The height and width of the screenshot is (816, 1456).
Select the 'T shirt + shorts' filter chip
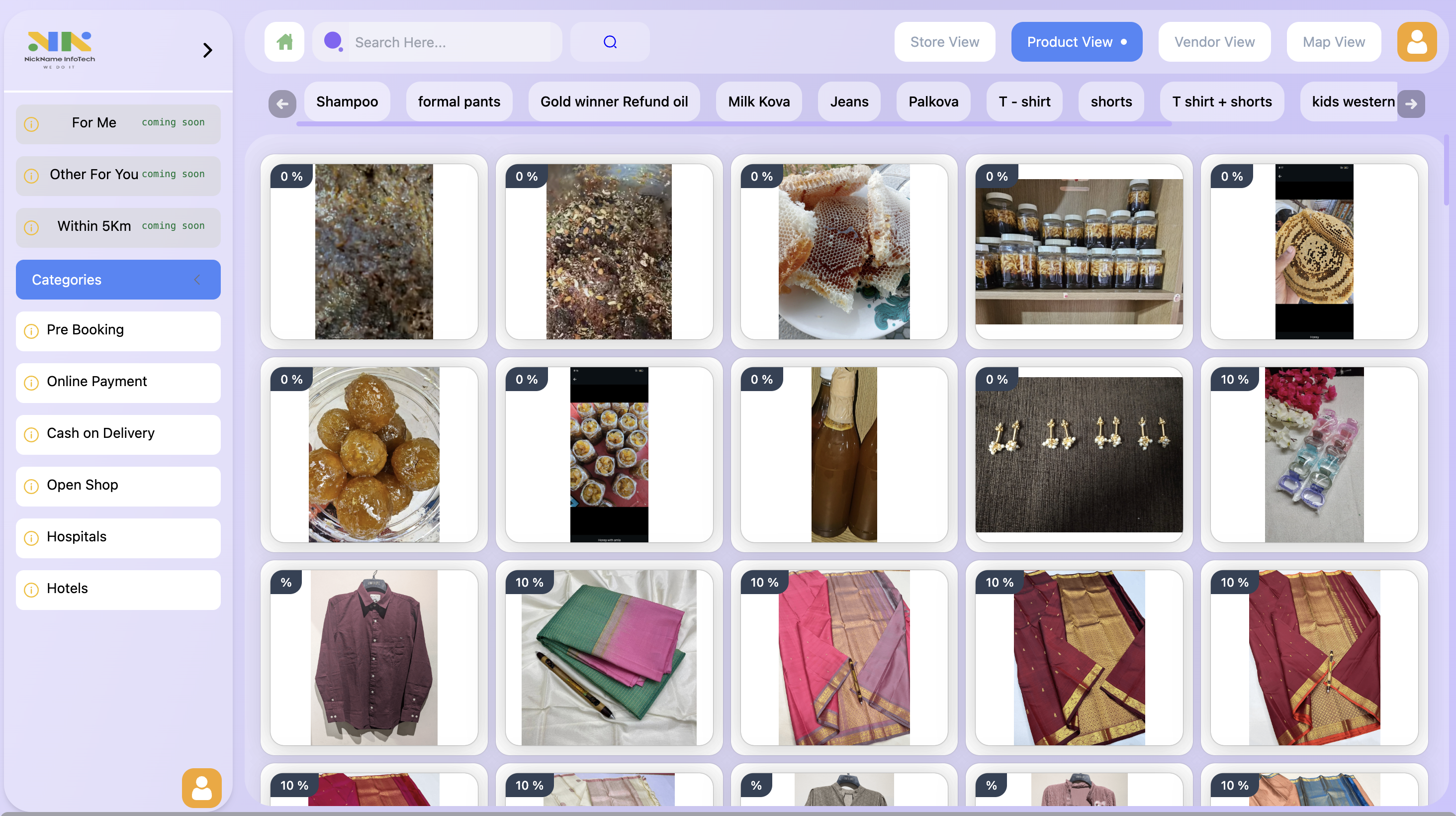point(1222,101)
